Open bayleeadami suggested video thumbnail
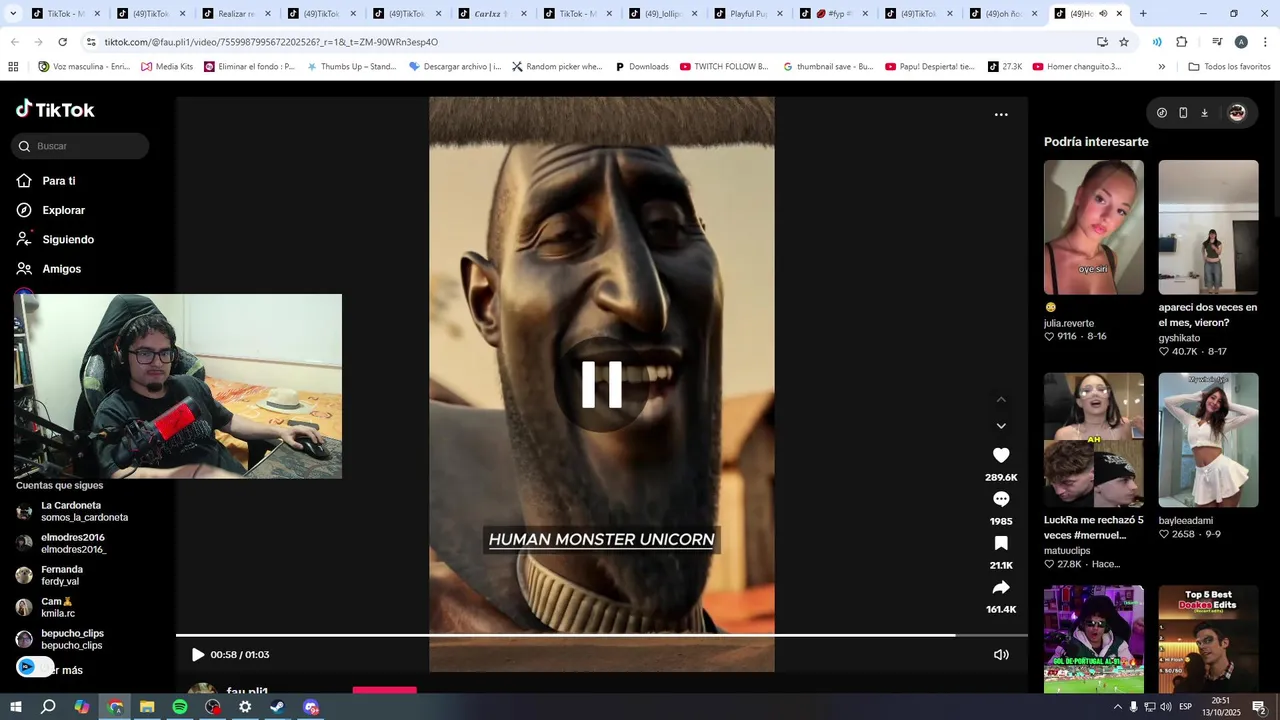This screenshot has width=1280, height=720. 1208,440
